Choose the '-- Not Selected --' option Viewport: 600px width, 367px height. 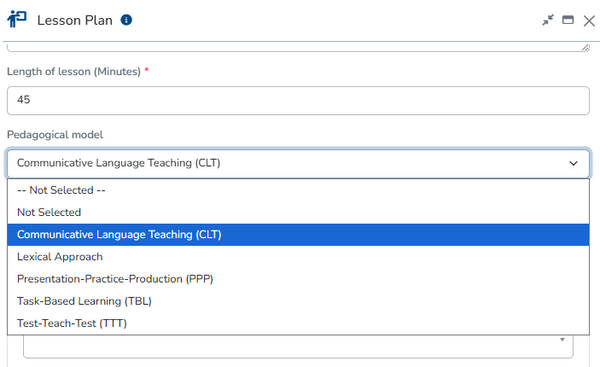[x=298, y=190]
